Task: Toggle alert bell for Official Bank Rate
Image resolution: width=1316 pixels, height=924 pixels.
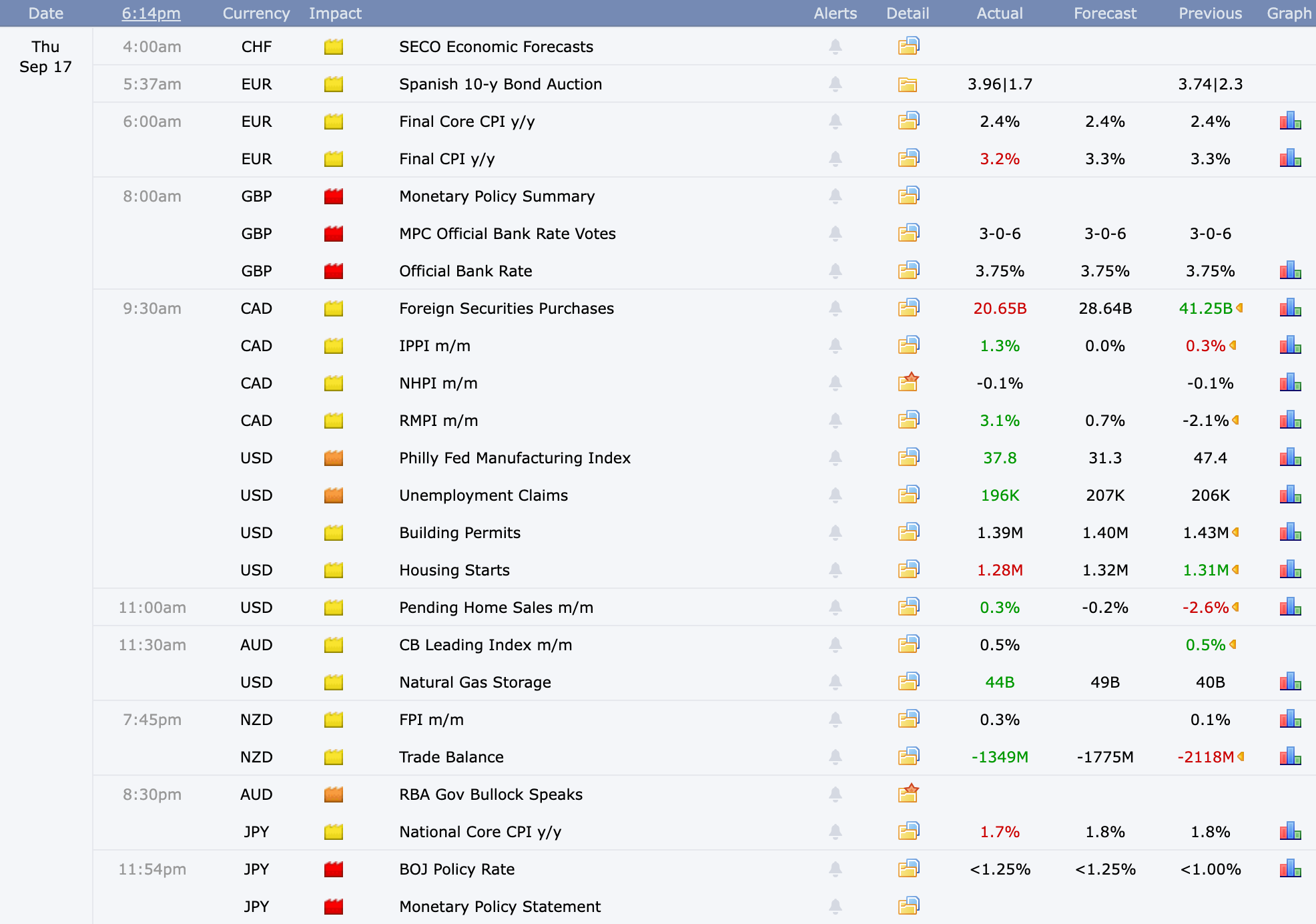Action: click(x=835, y=271)
